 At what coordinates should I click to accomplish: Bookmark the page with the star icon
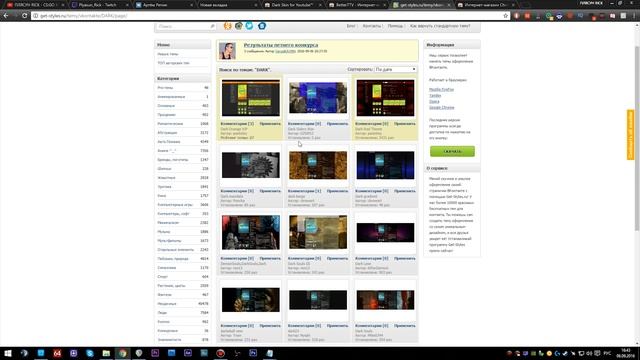point(505,16)
